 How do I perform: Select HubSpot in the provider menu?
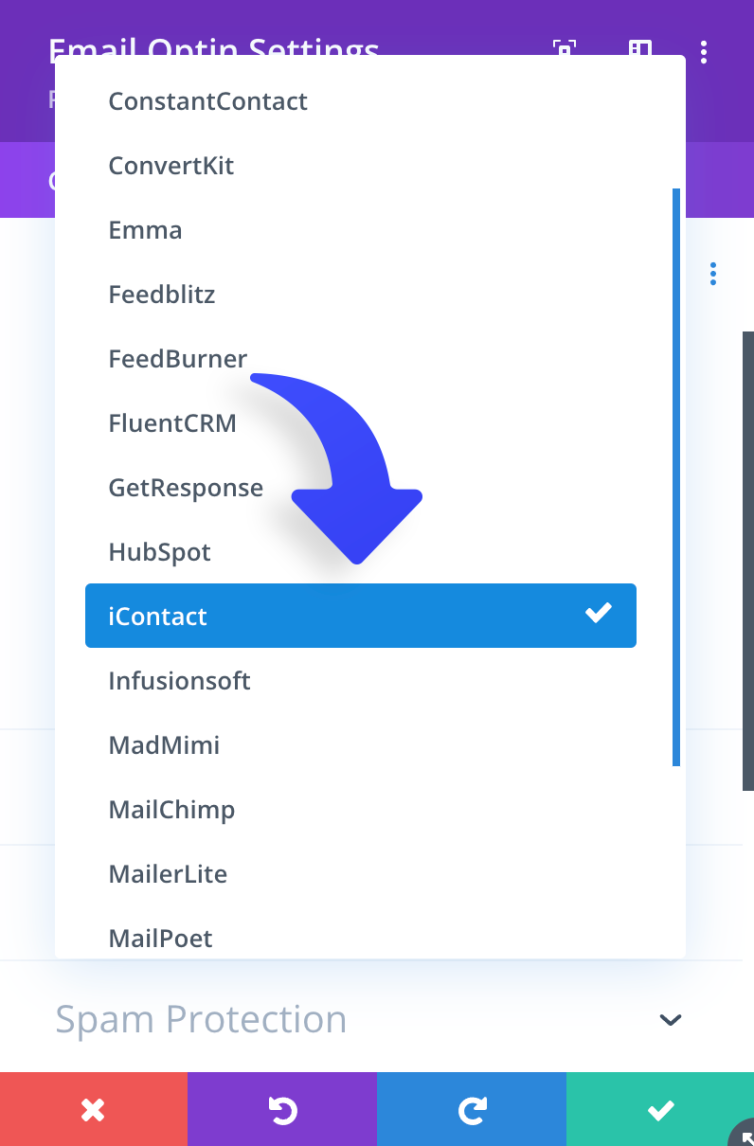click(x=159, y=551)
